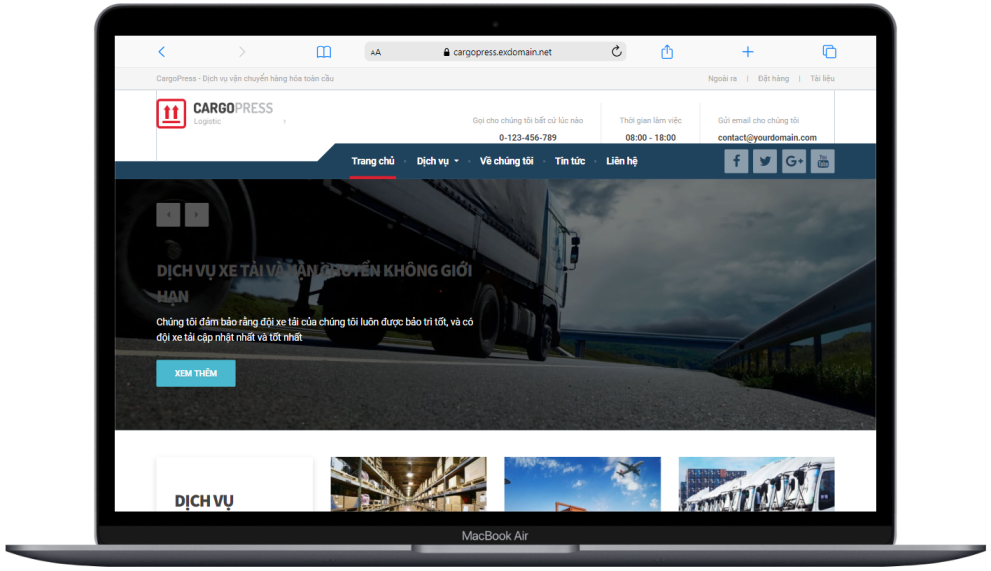Click the lock icon in address bar
The image size is (991, 571).
(446, 52)
